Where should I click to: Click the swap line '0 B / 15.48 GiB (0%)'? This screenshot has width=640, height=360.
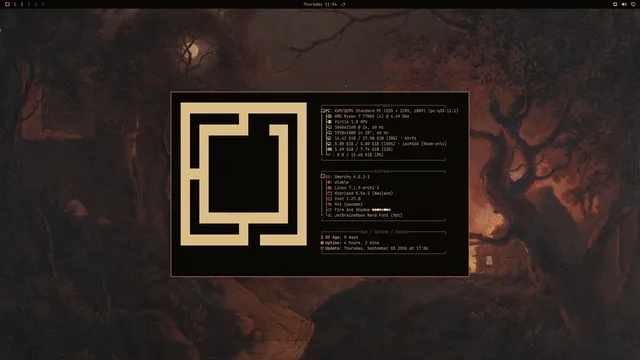[360, 155]
